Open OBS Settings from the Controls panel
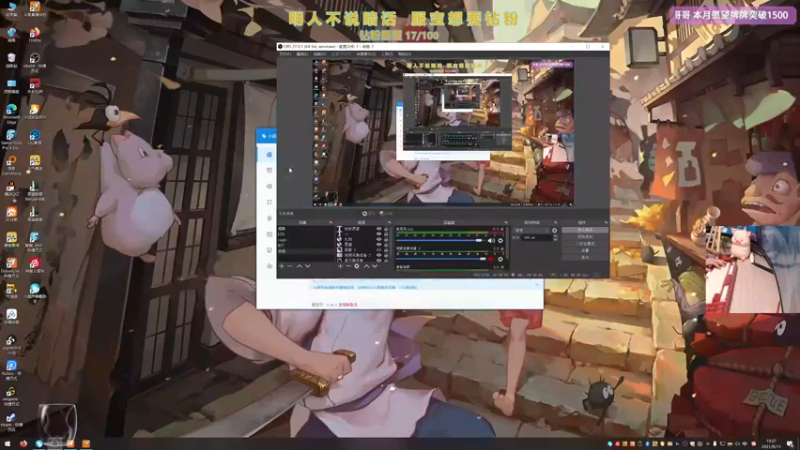Viewport: 800px width, 450px height. pyautogui.click(x=584, y=250)
